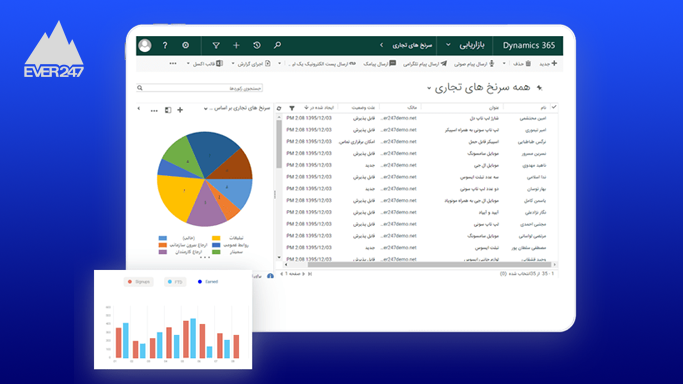Open lead نرگس طباطبایی
Image resolution: width=683 pixels, height=384 pixels.
pyautogui.click(x=532, y=142)
